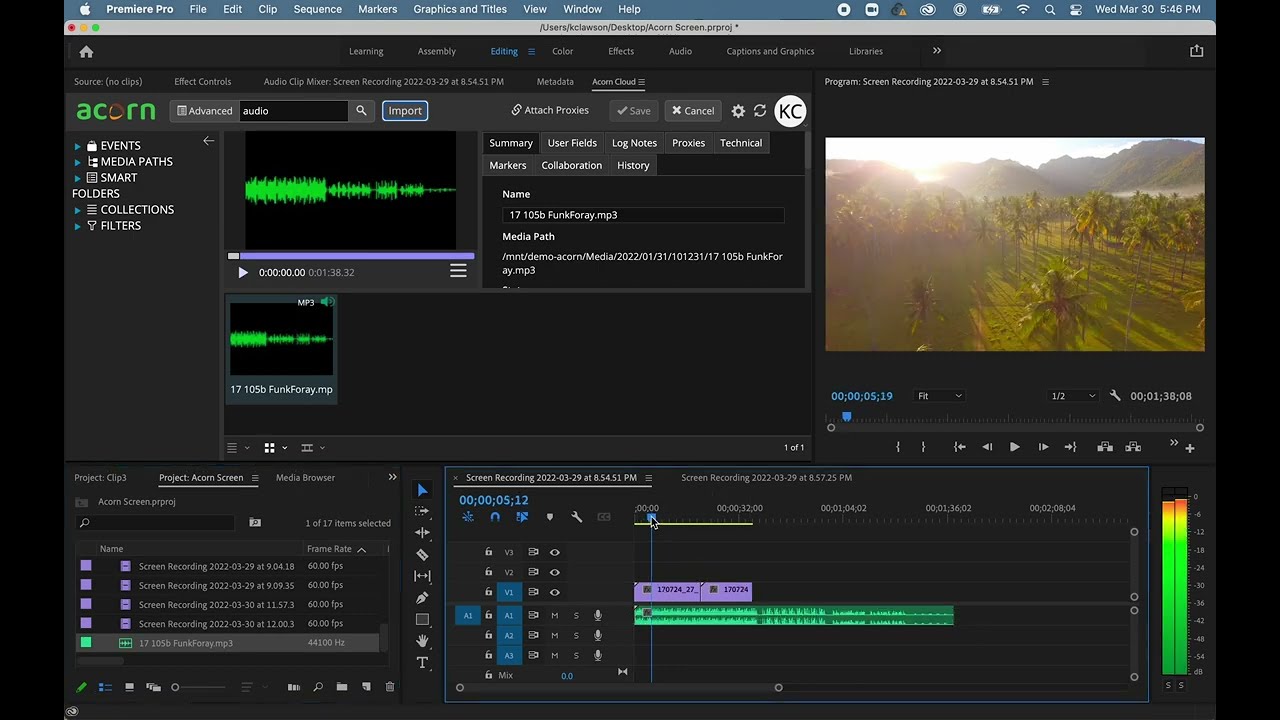Hide the V1 track output
This screenshot has width=1280, height=720.
coord(555,592)
